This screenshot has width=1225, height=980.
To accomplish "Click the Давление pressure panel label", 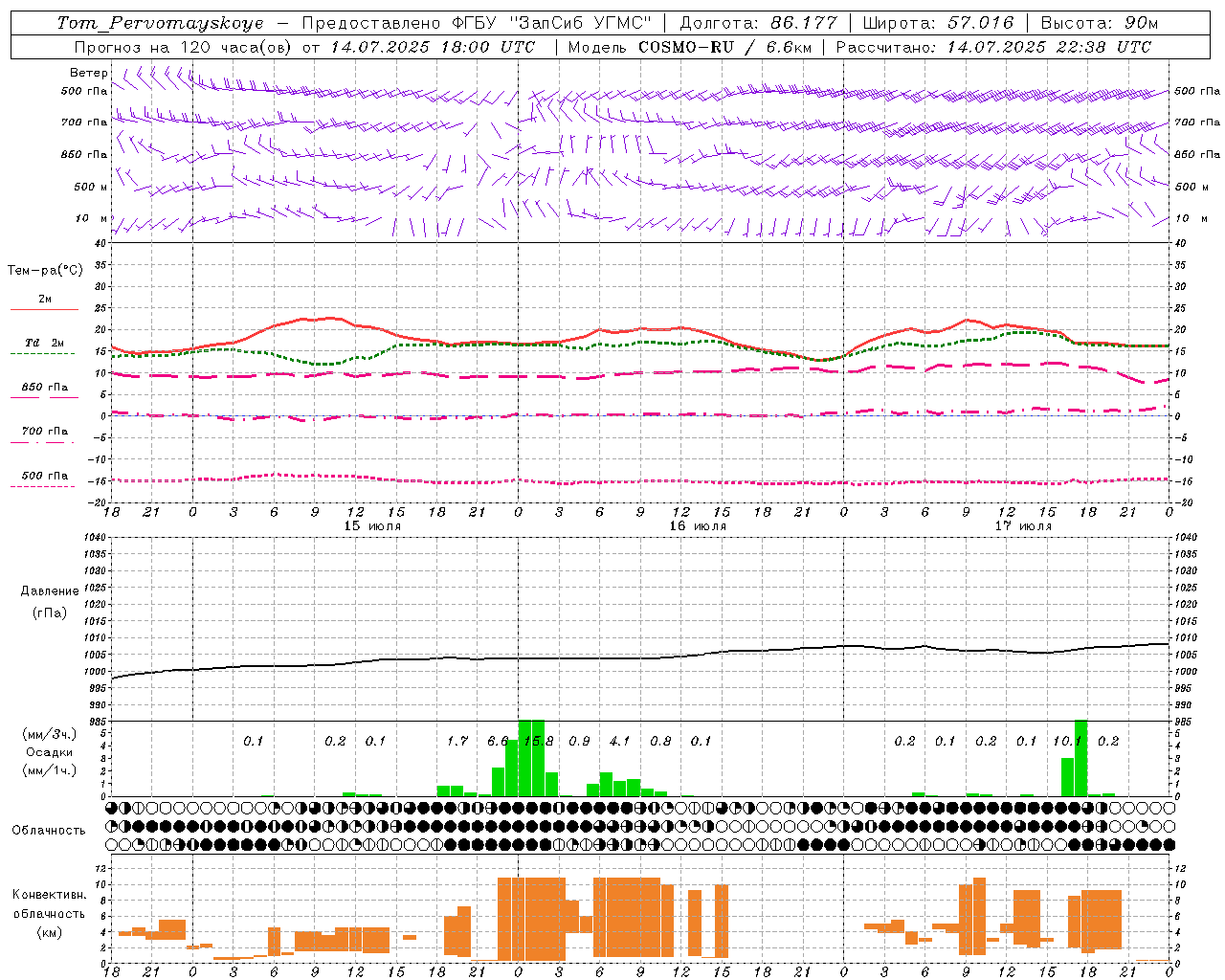I will click(50, 591).
